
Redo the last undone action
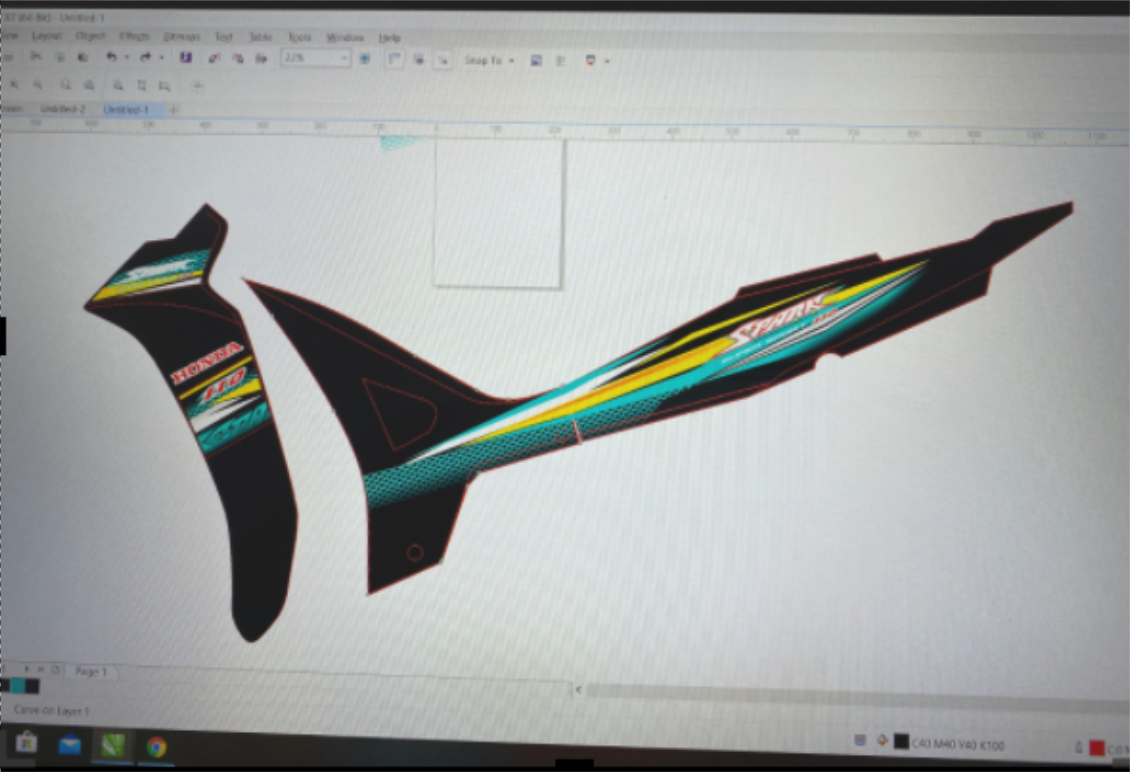[x=145, y=57]
